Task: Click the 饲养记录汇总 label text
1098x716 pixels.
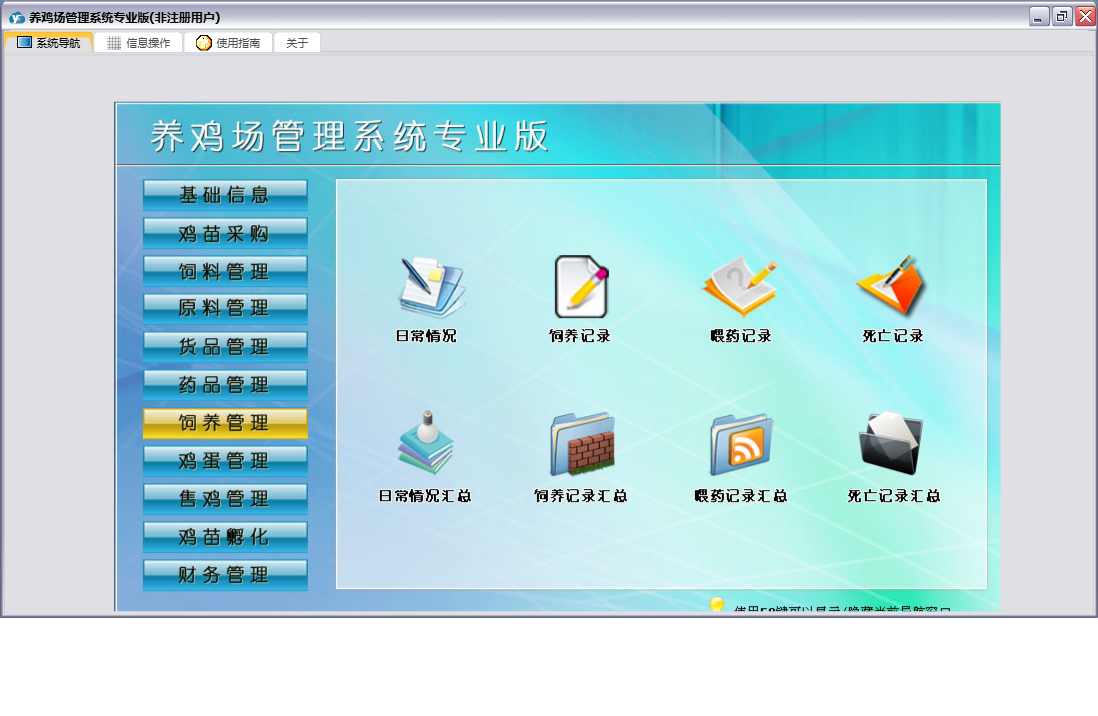Action: (581, 496)
